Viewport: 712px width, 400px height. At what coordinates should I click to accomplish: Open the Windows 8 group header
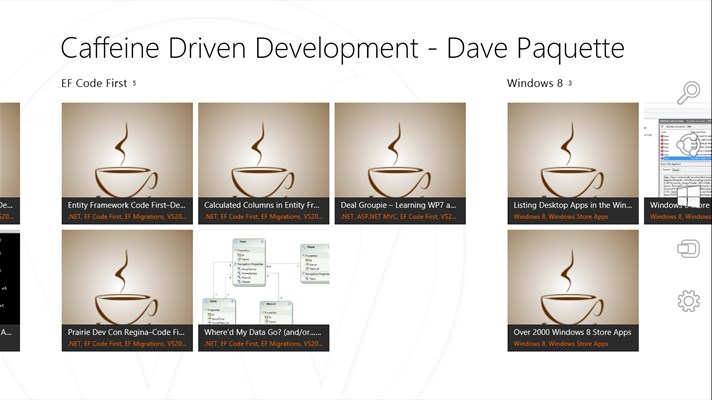coord(539,83)
